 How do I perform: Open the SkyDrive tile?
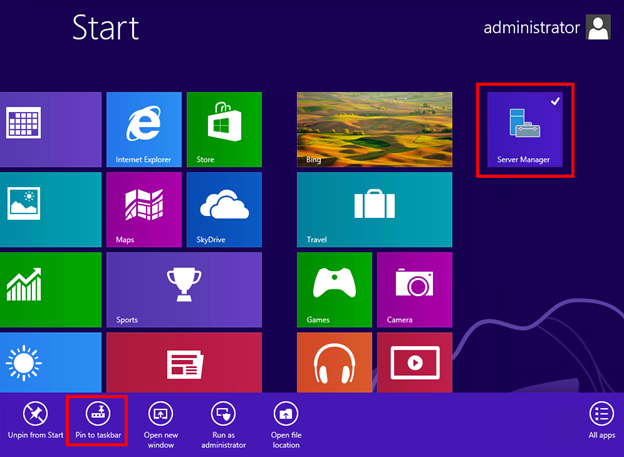point(224,209)
